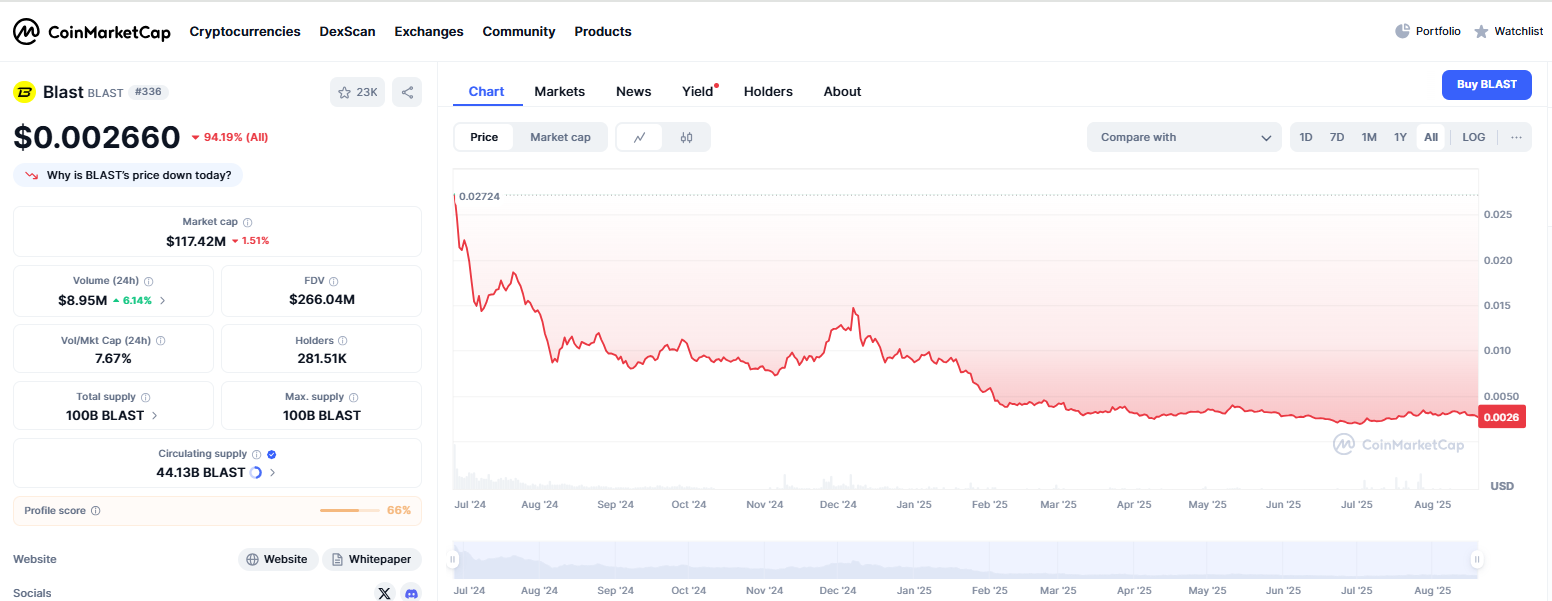Click the info icon beside Max. supply
This screenshot has width=1552, height=601.
[353, 397]
